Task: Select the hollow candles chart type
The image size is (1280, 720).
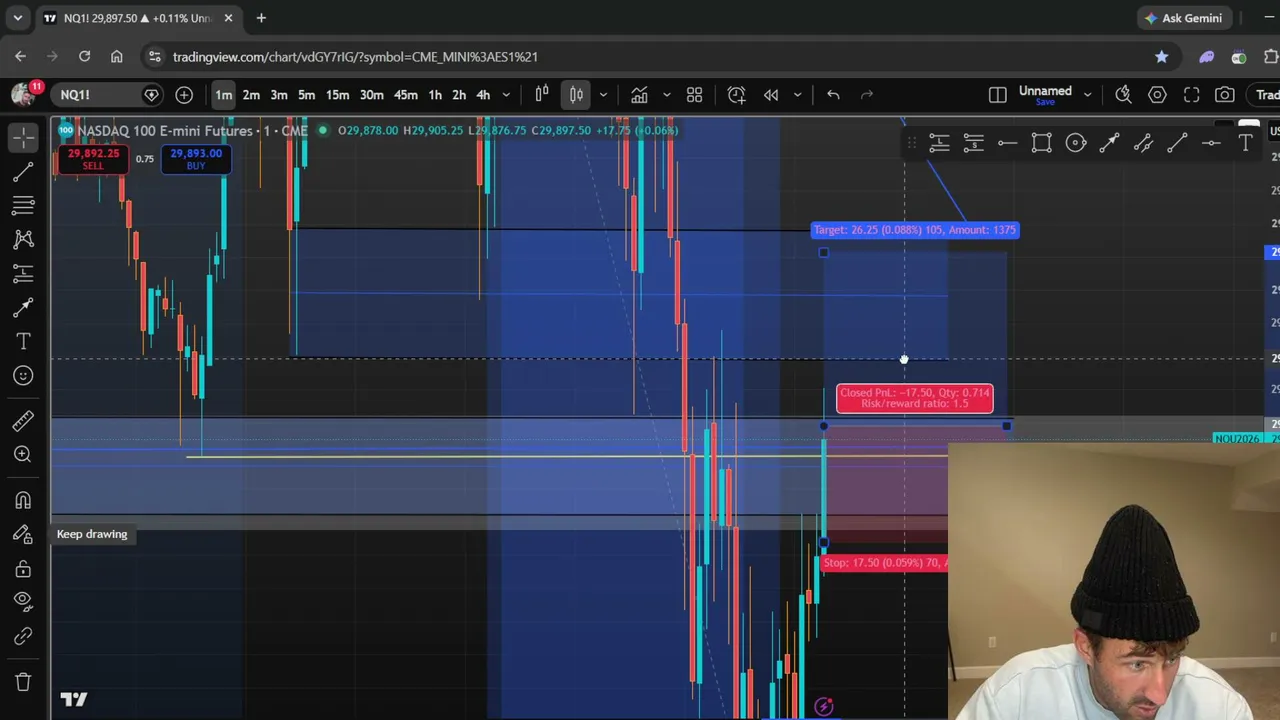Action: click(542, 95)
